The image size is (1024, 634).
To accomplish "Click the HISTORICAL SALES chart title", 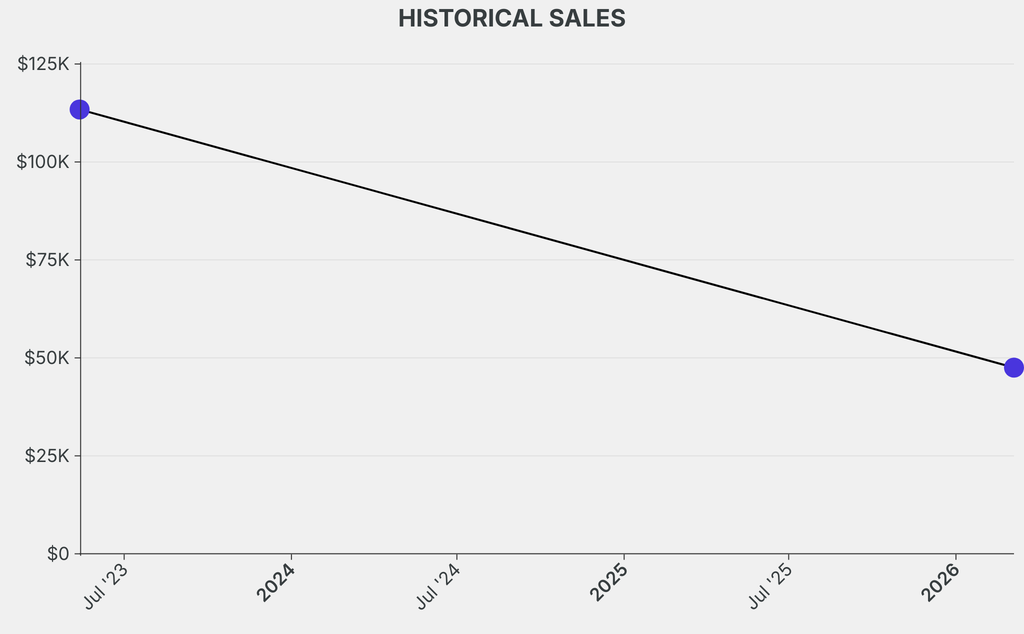I will (512, 19).
